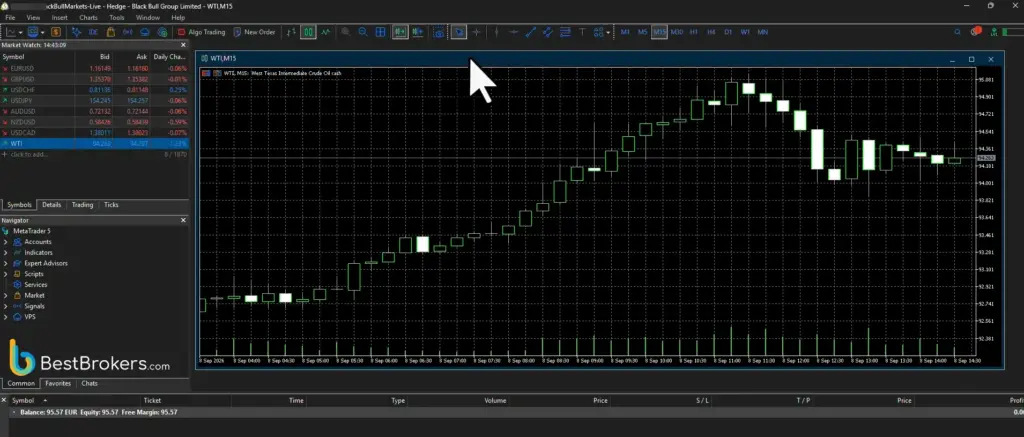Zoom out on the chart
Image resolution: width=1024 pixels, height=437 pixels.
coord(363,32)
